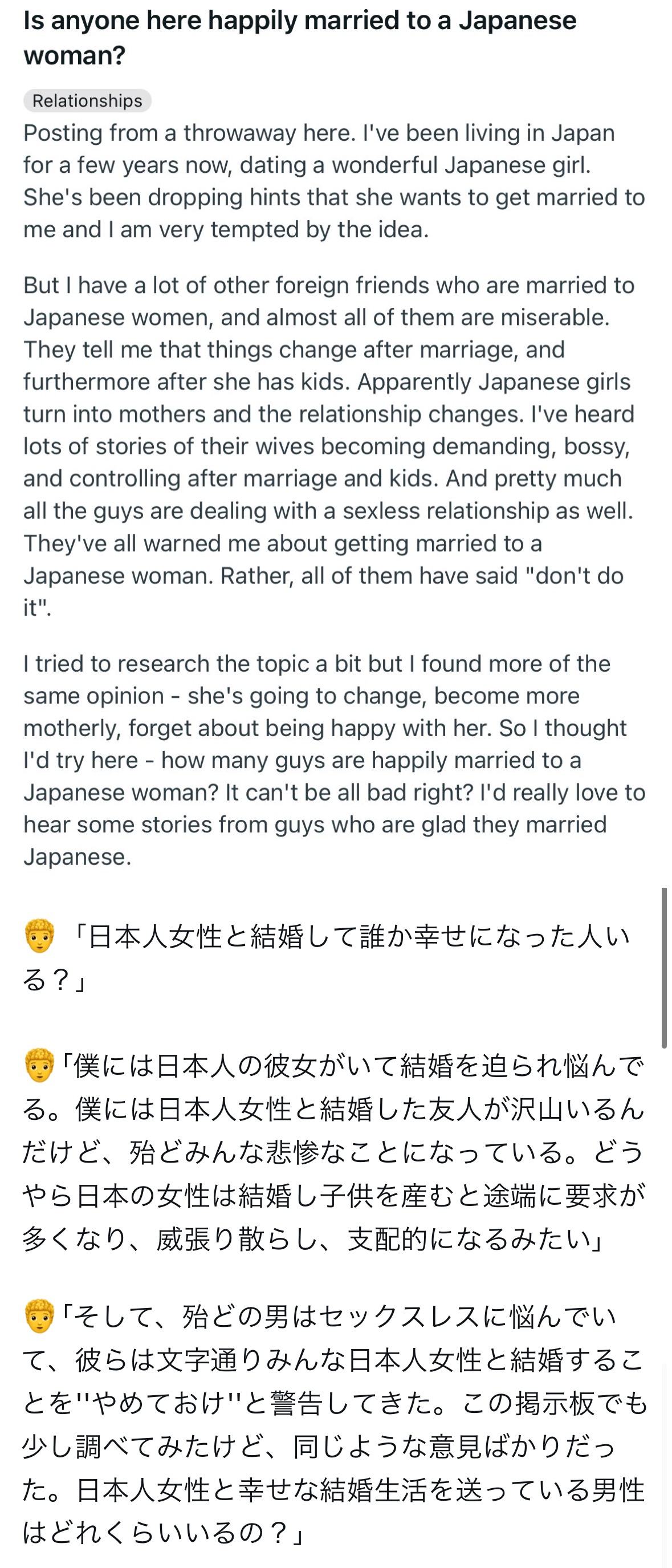Click the final word "Japanese." of the English post
Screen dimensions: 672x1568
(78, 857)
